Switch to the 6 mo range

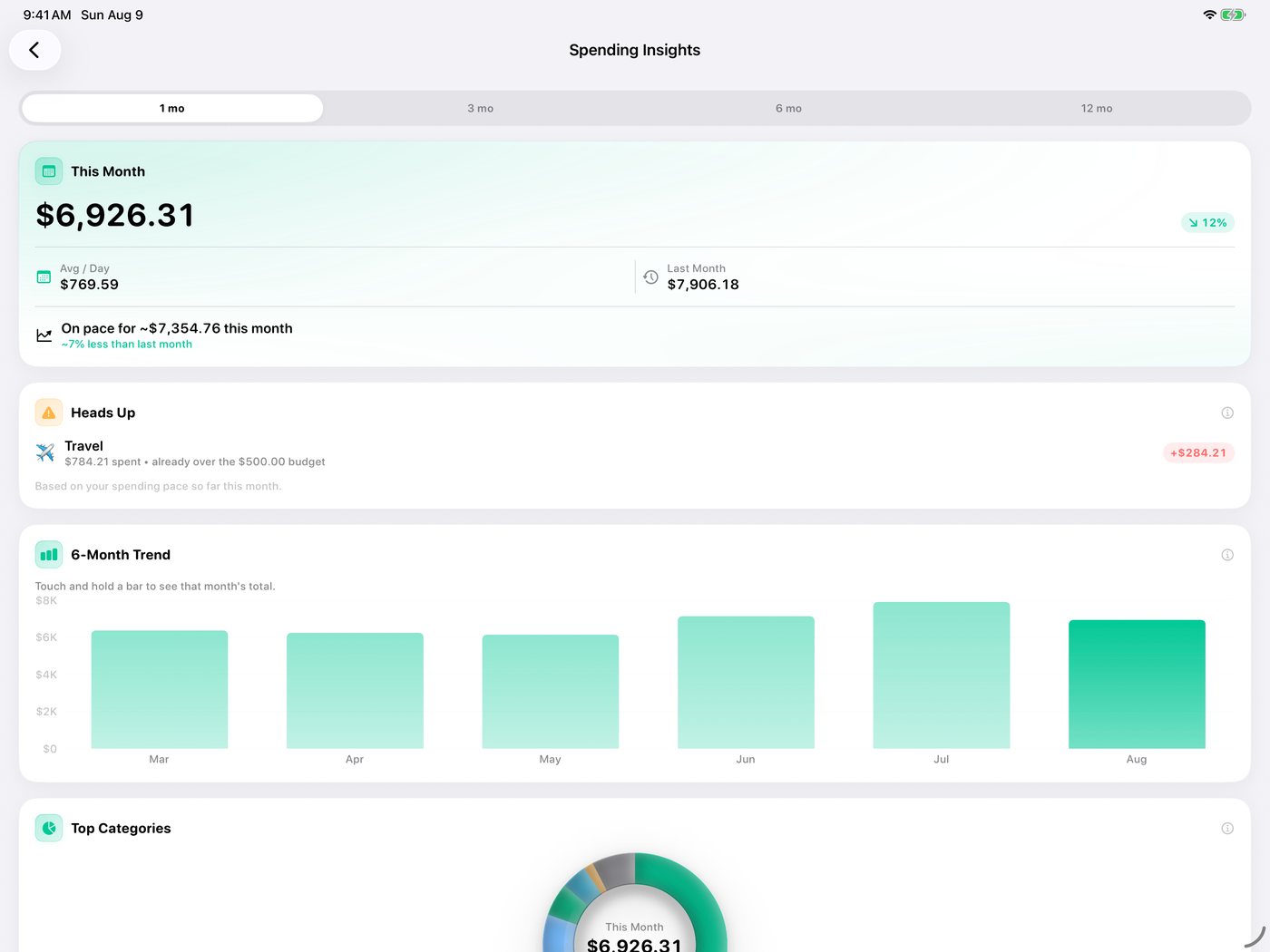788,108
